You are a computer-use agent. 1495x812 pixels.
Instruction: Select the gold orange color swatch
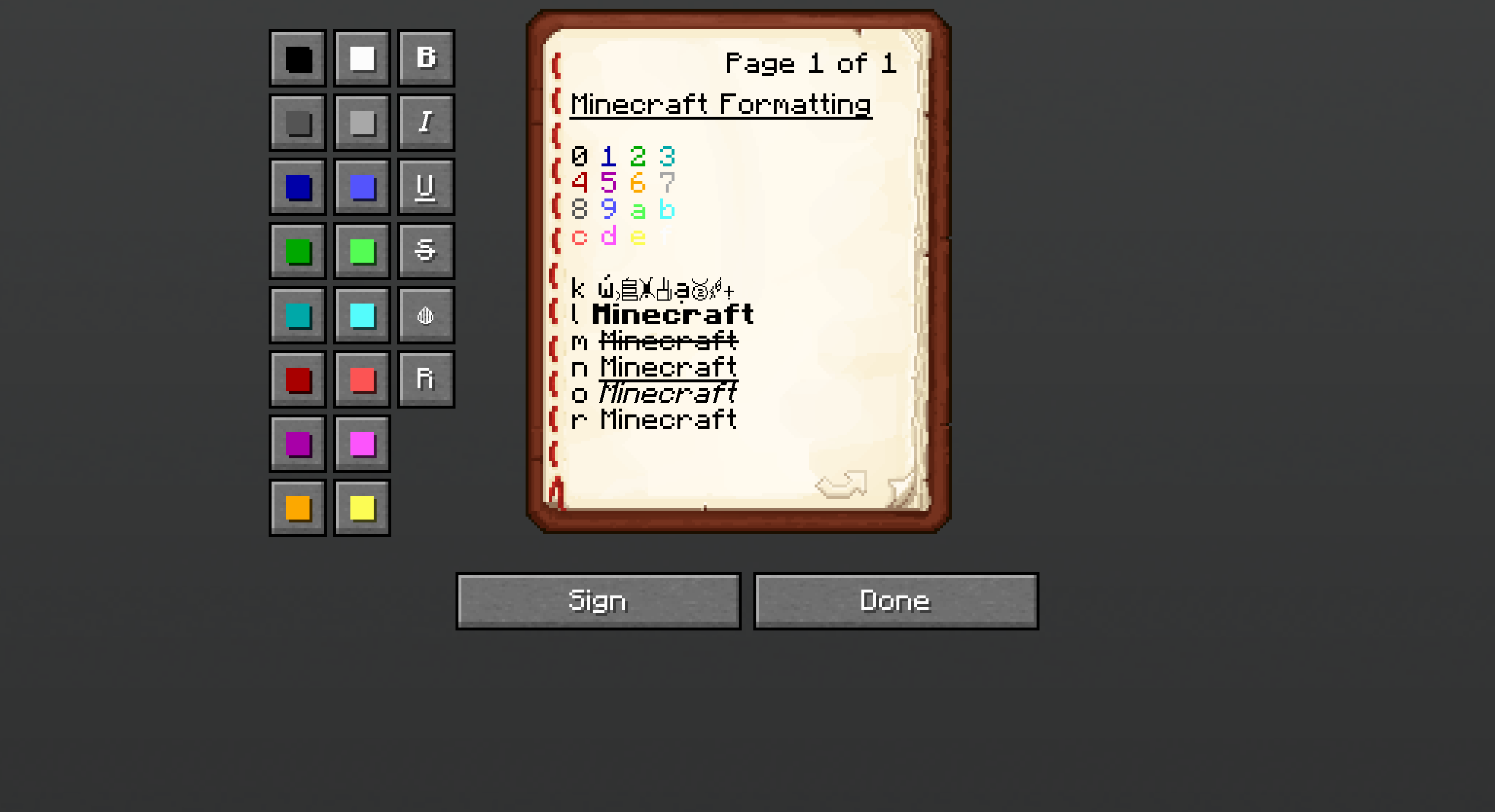tap(298, 508)
